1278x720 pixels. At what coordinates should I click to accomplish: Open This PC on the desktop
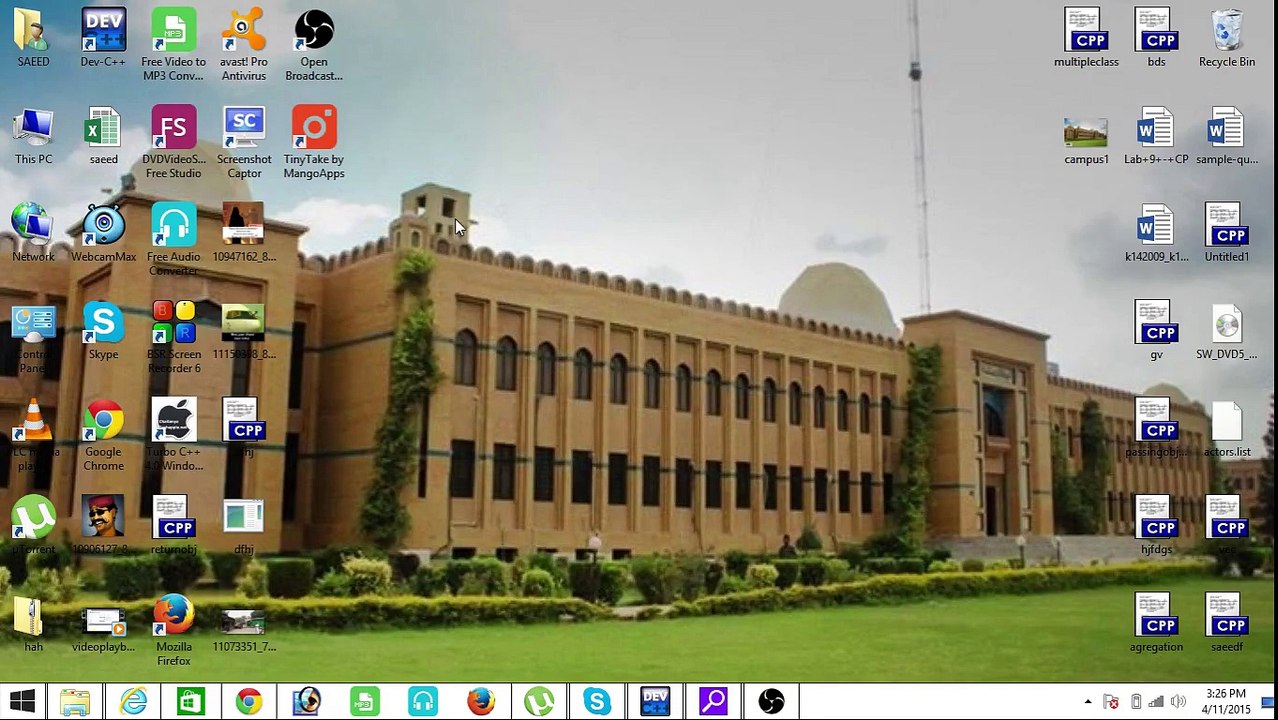pos(33,136)
